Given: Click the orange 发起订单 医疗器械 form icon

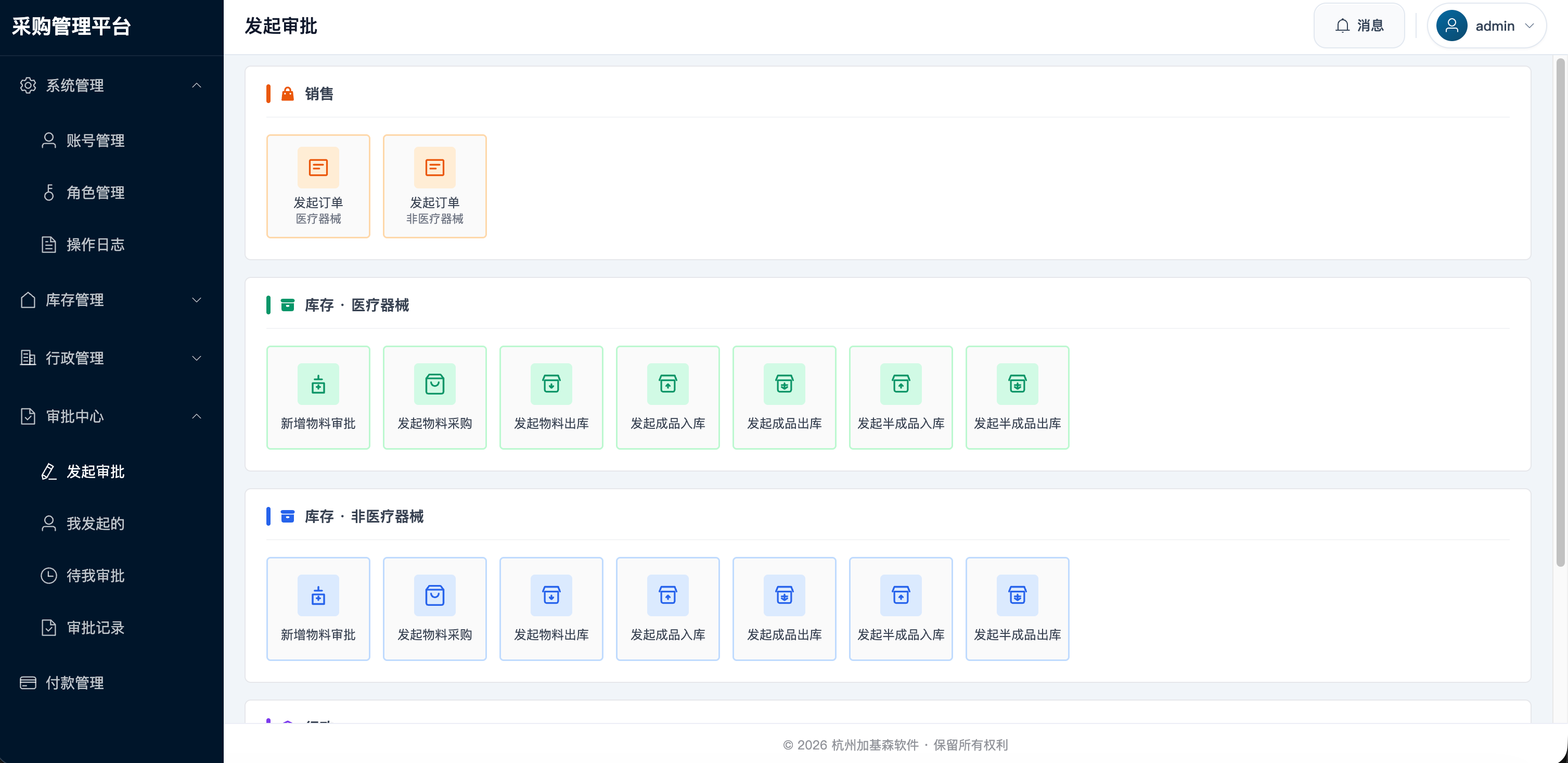Looking at the screenshot, I should click(318, 168).
